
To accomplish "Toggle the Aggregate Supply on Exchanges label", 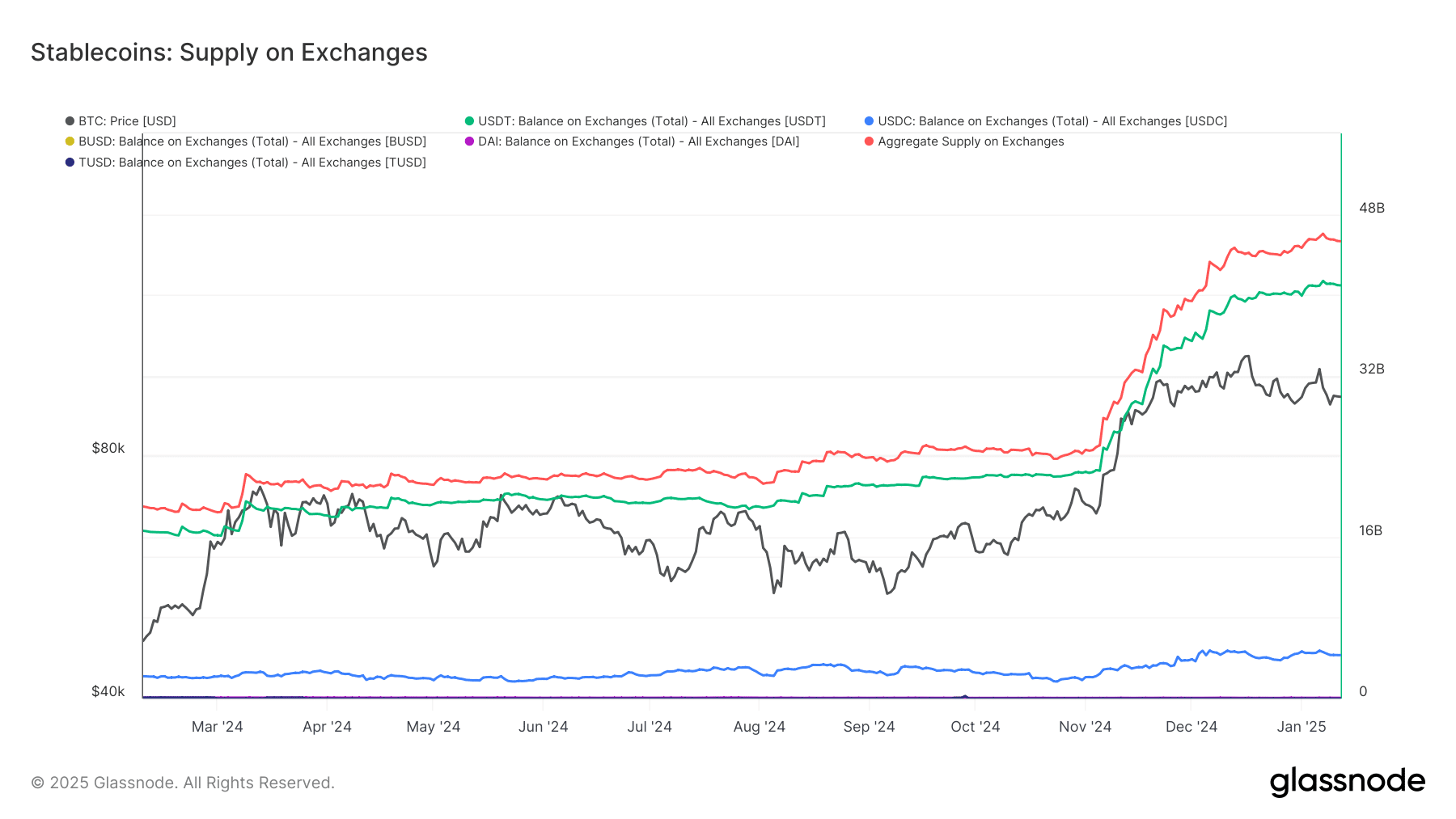I will tap(971, 141).
